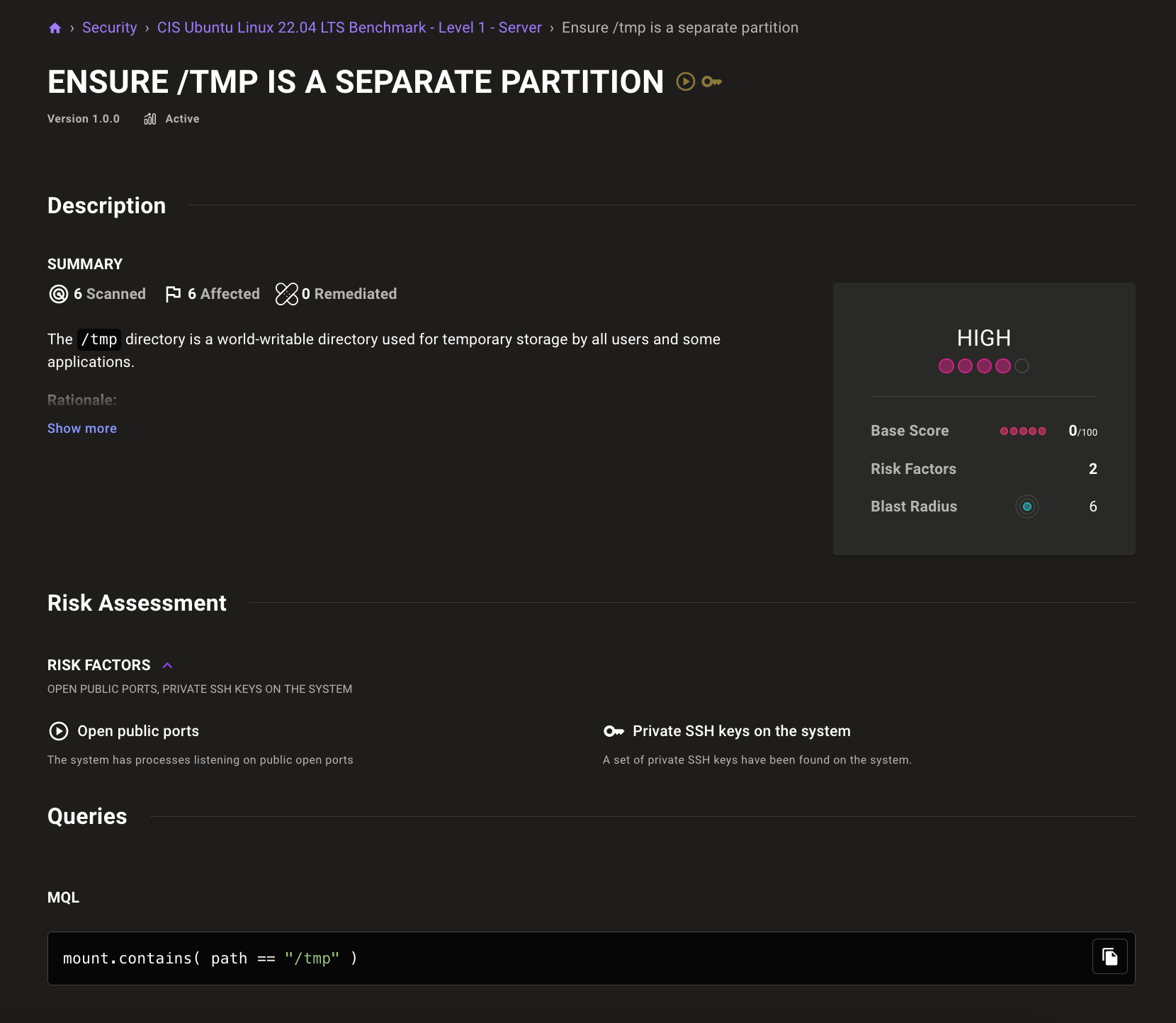Click the Scanned target icon
Viewport: 1176px width, 1023px height.
58,294
